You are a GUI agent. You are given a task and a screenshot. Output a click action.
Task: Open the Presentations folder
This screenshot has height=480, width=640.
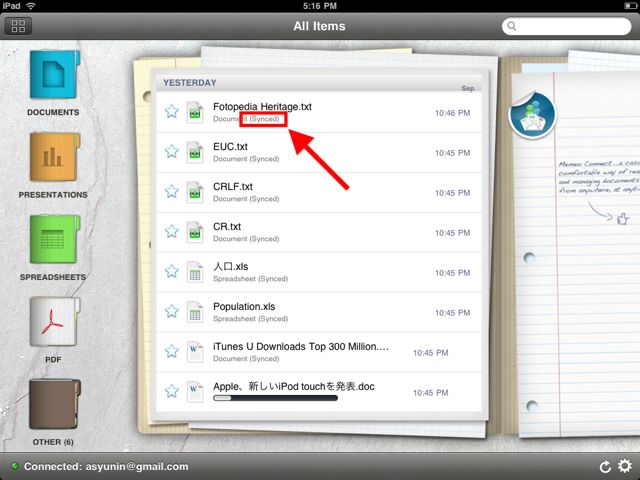(54, 157)
